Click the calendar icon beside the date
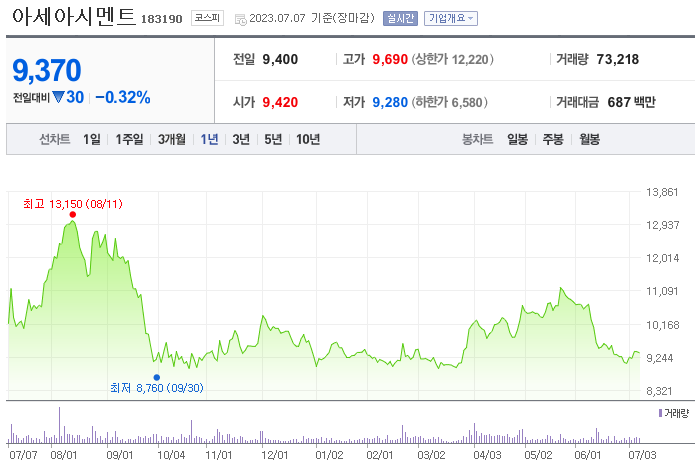The width and height of the screenshot is (695, 475). tap(241, 19)
